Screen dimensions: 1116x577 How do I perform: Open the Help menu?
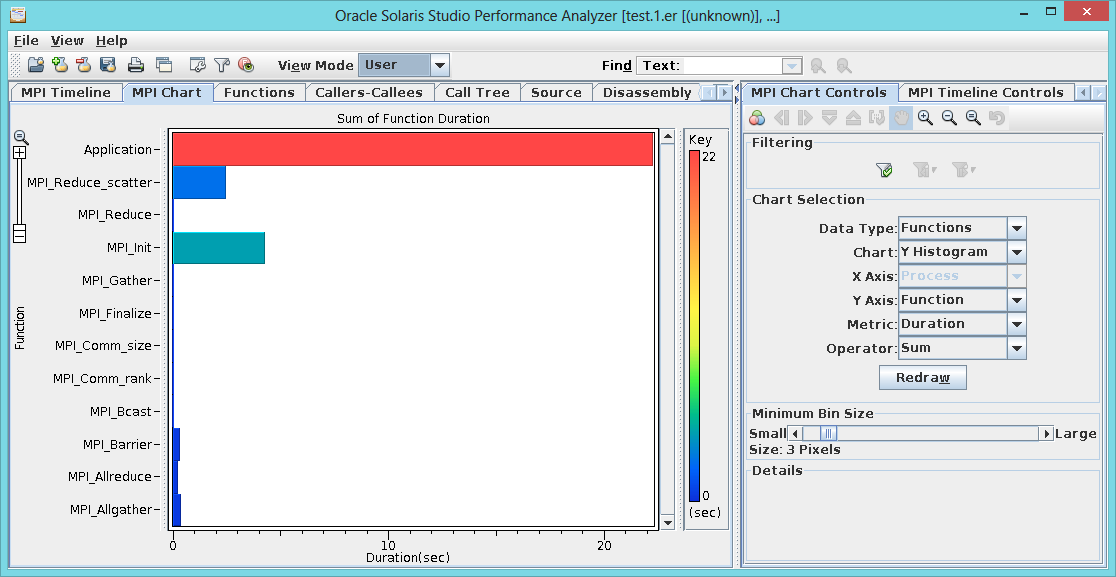pos(112,41)
